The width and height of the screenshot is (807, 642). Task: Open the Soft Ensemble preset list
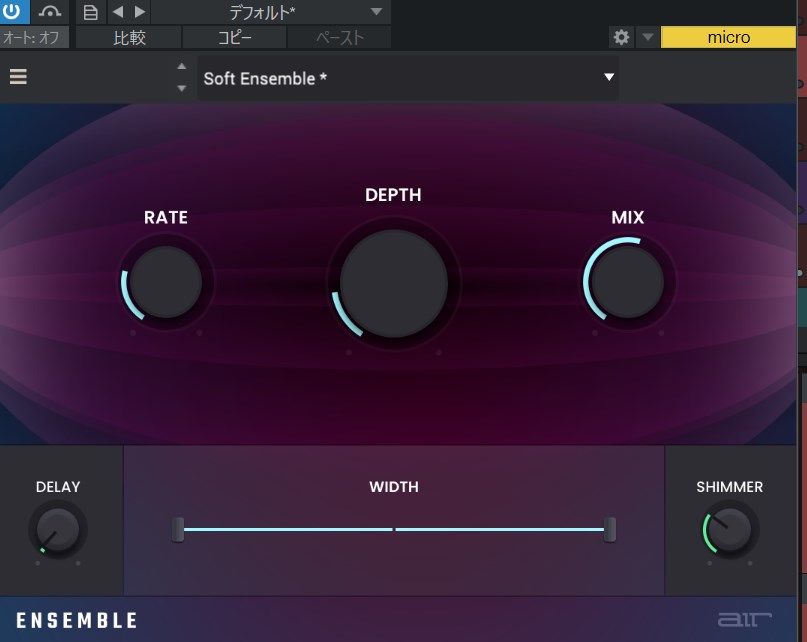(408, 78)
